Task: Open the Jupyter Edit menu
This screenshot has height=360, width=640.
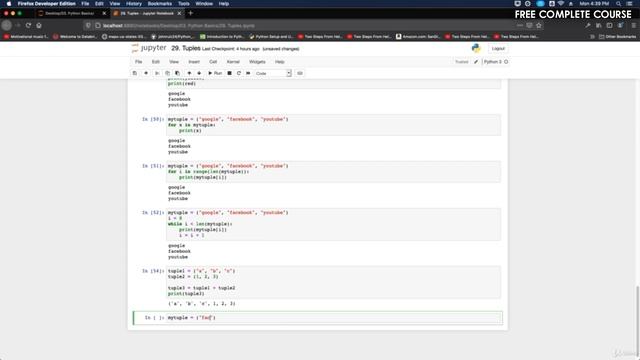Action: click(156, 62)
